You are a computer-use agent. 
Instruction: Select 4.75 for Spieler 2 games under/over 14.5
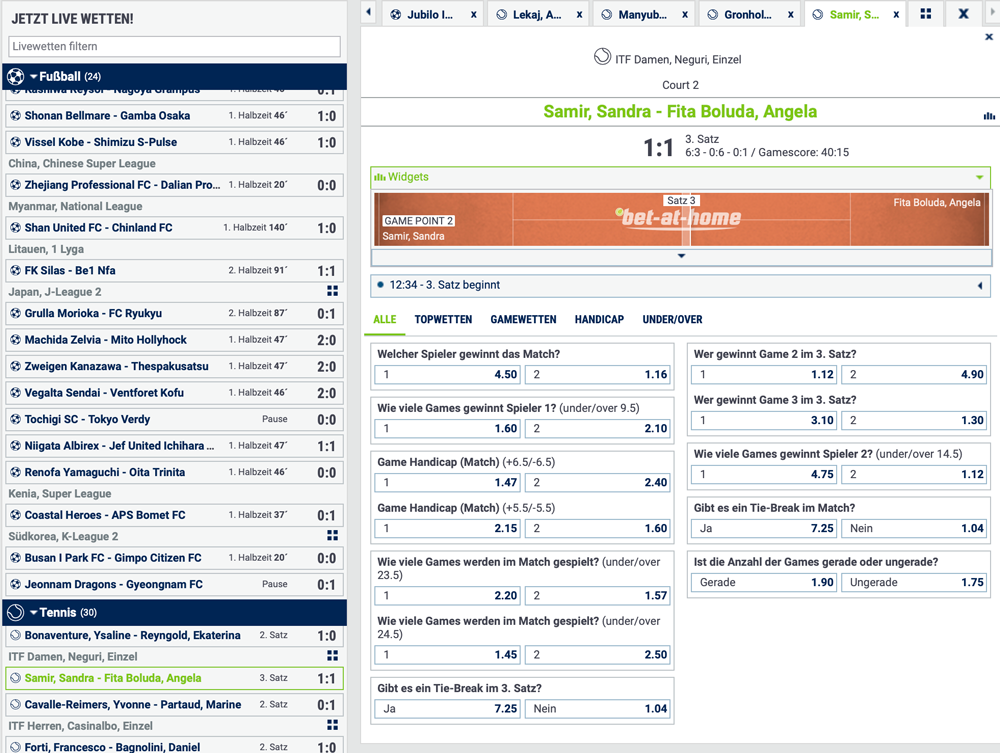[764, 474]
